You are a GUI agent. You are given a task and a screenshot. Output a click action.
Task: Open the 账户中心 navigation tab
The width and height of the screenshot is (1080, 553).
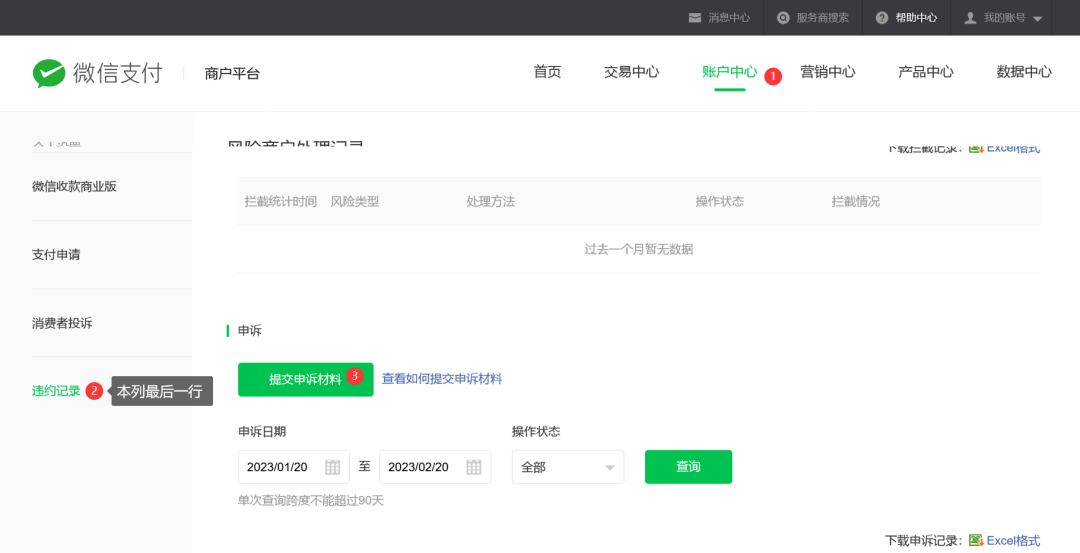point(729,72)
